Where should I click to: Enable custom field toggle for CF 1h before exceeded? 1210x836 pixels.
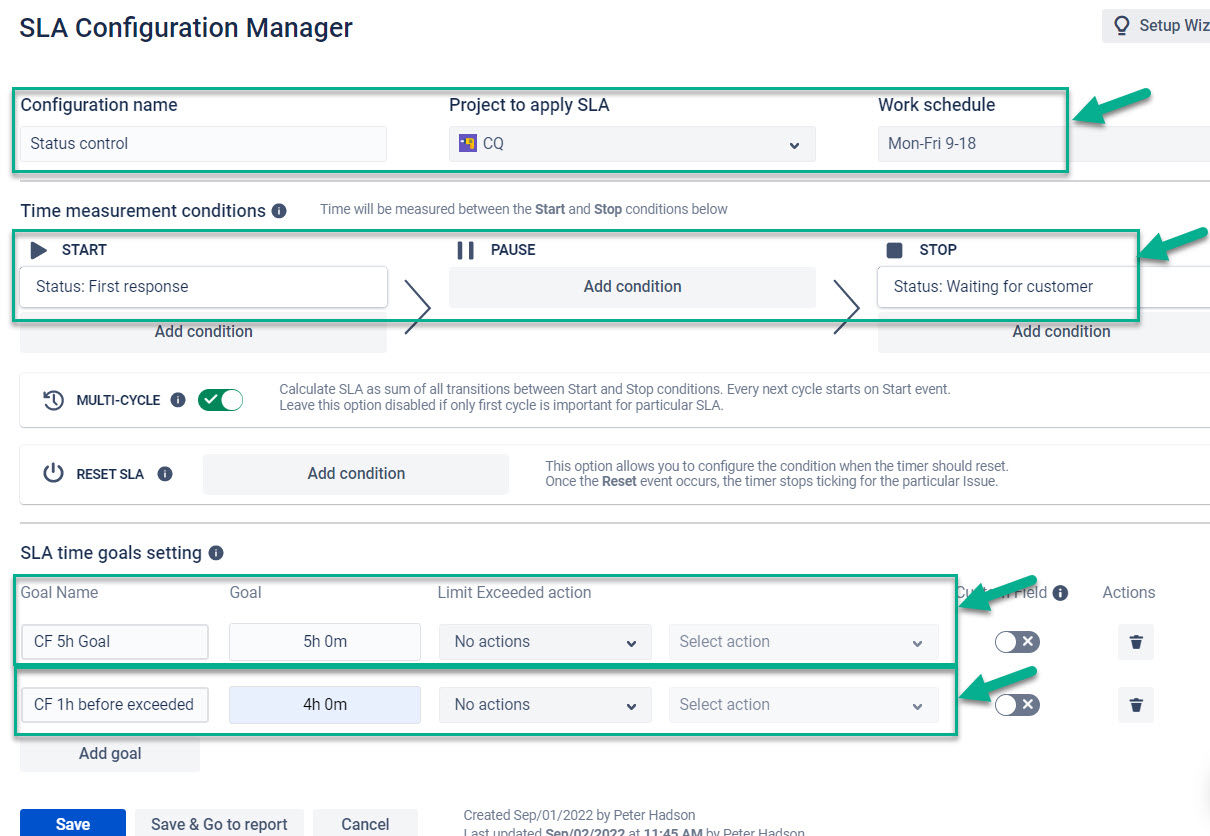(1017, 705)
